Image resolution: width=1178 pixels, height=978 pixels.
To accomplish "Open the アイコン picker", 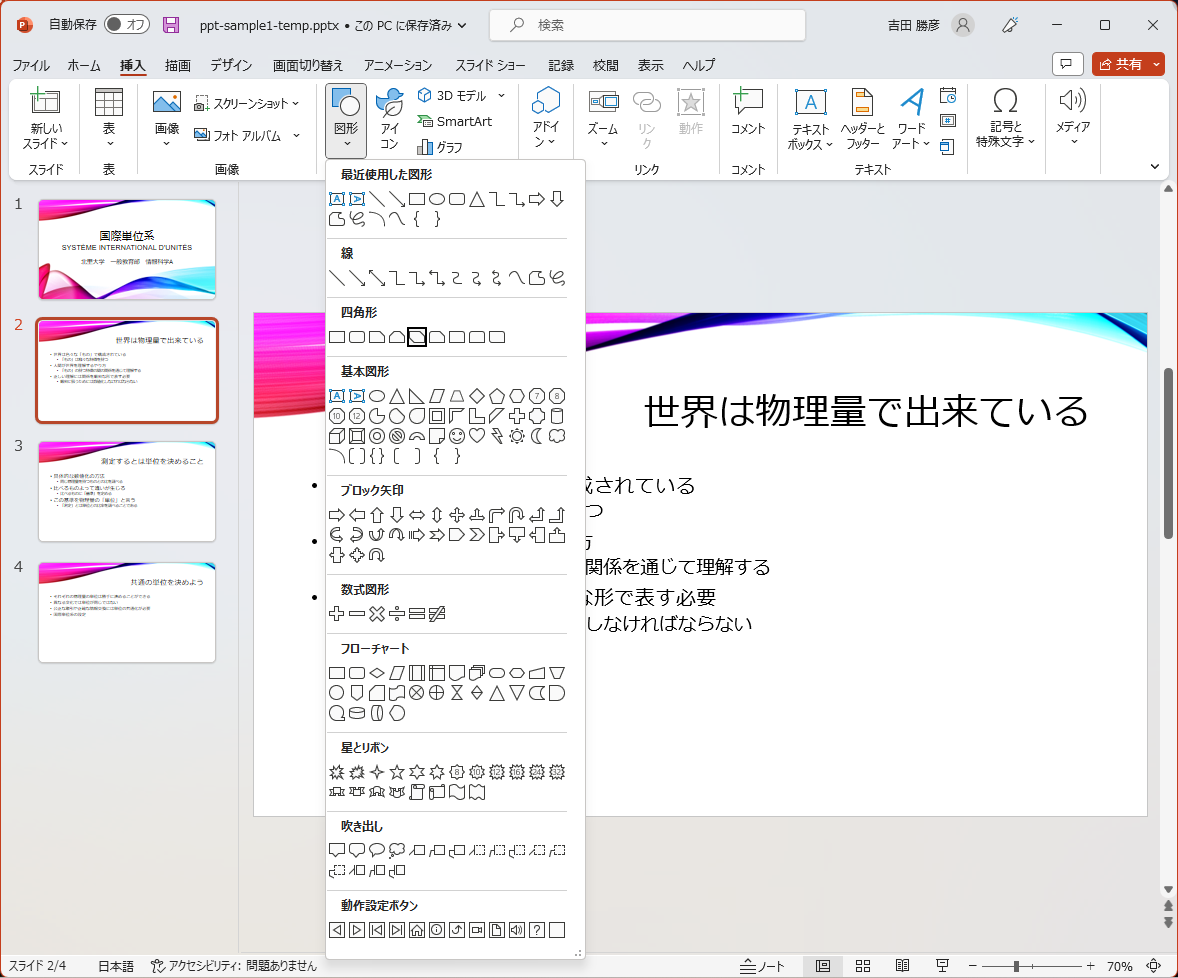I will tap(389, 118).
